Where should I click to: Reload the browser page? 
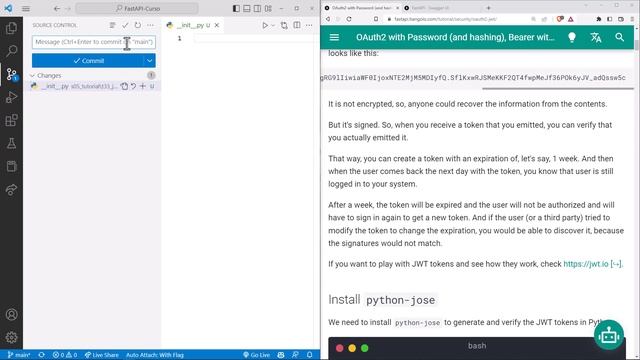point(349,19)
